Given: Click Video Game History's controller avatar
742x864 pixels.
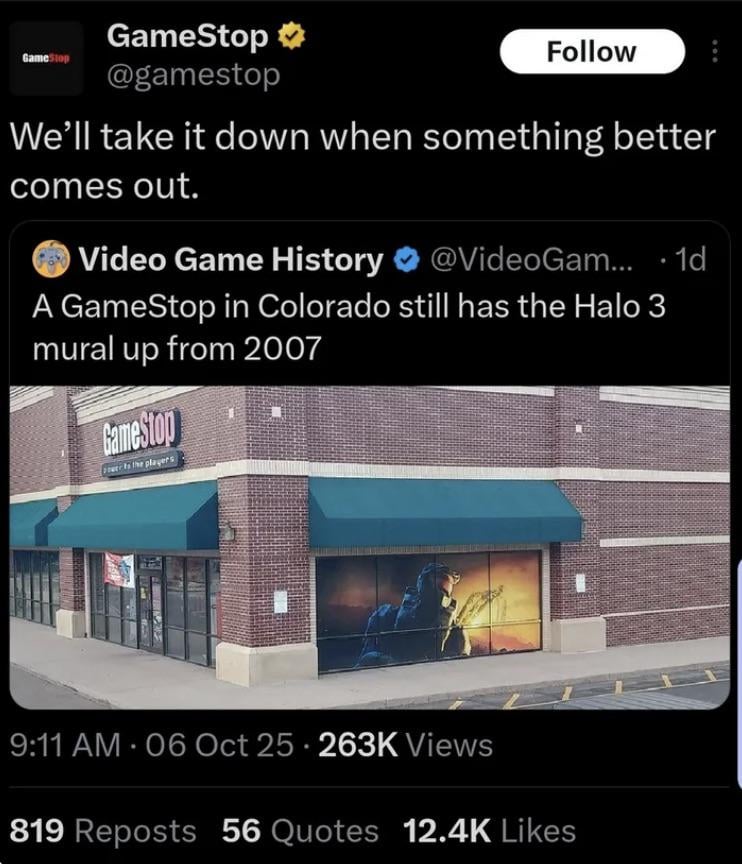Looking at the screenshot, I should pos(51,259).
